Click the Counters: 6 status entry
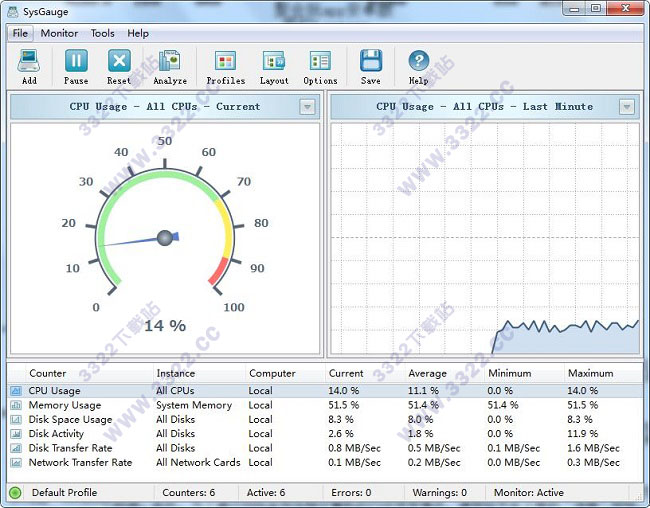The image size is (650, 508). [189, 493]
